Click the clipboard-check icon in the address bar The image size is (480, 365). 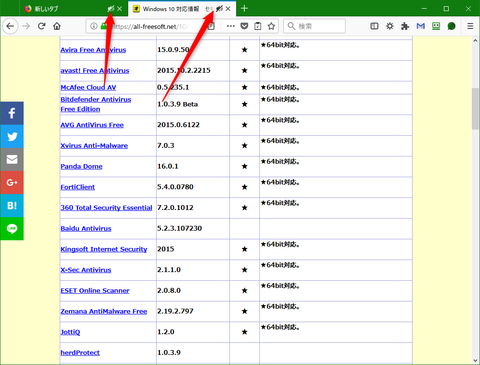coord(258,26)
